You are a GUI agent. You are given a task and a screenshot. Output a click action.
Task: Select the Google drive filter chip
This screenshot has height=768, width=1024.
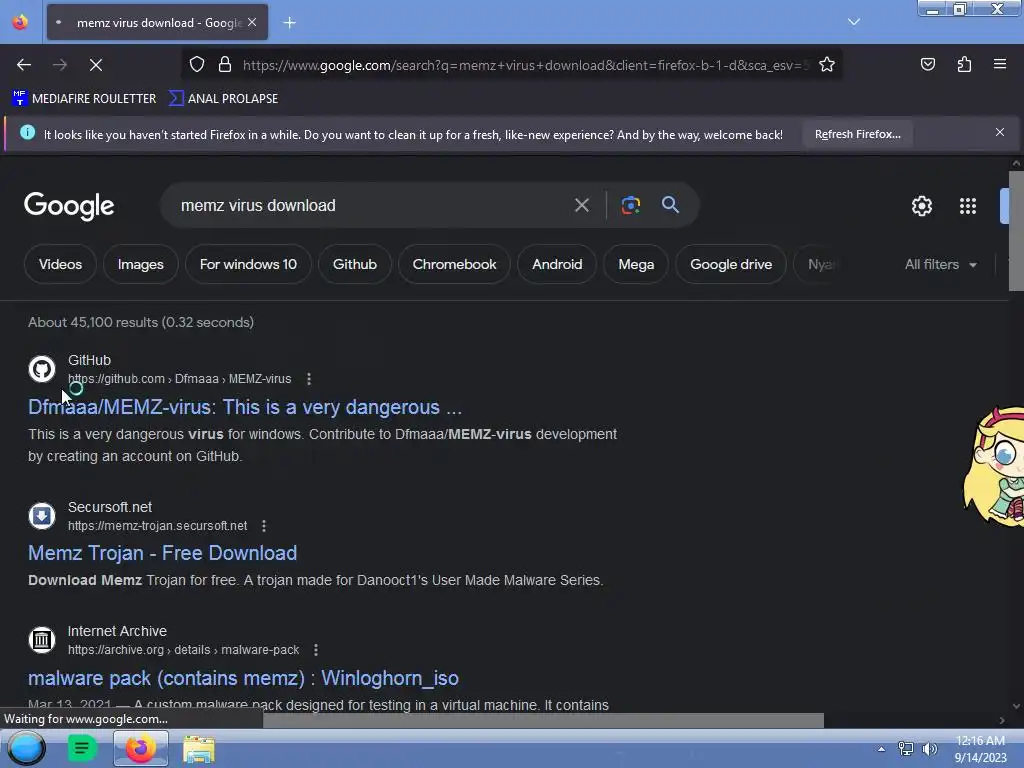click(x=731, y=264)
